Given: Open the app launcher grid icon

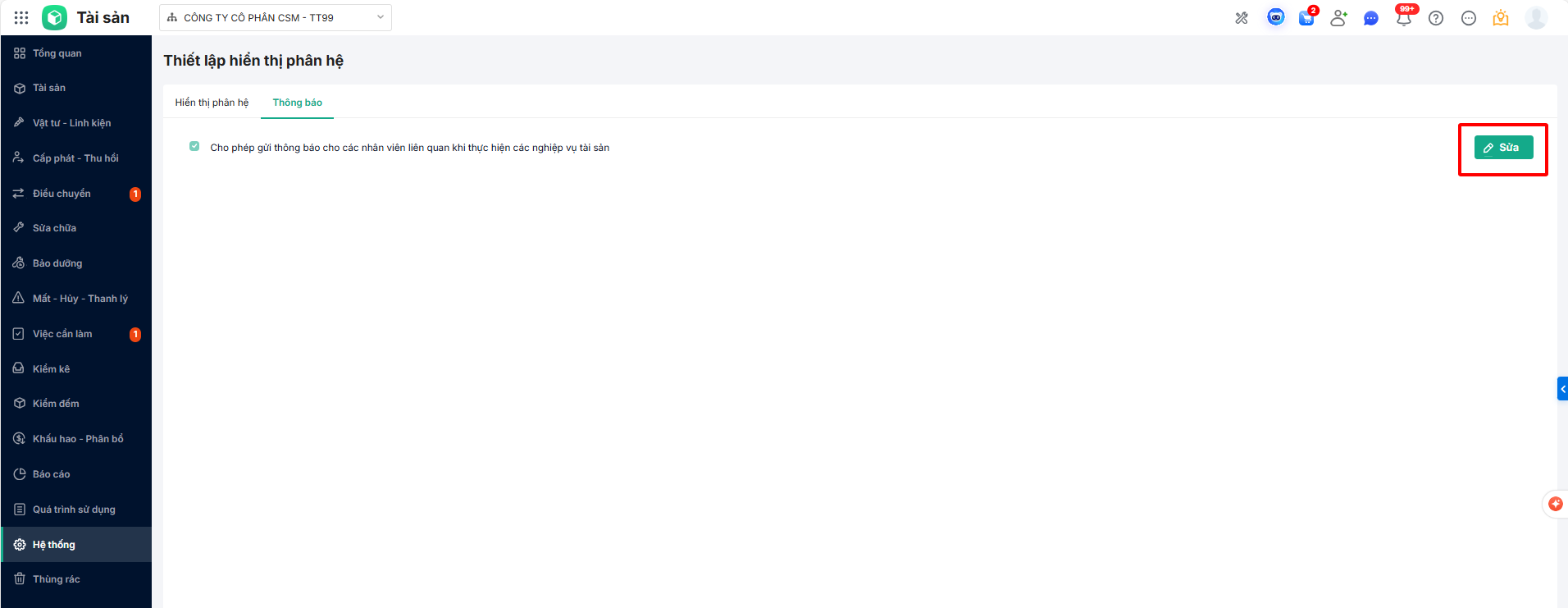Looking at the screenshot, I should click(x=21, y=17).
